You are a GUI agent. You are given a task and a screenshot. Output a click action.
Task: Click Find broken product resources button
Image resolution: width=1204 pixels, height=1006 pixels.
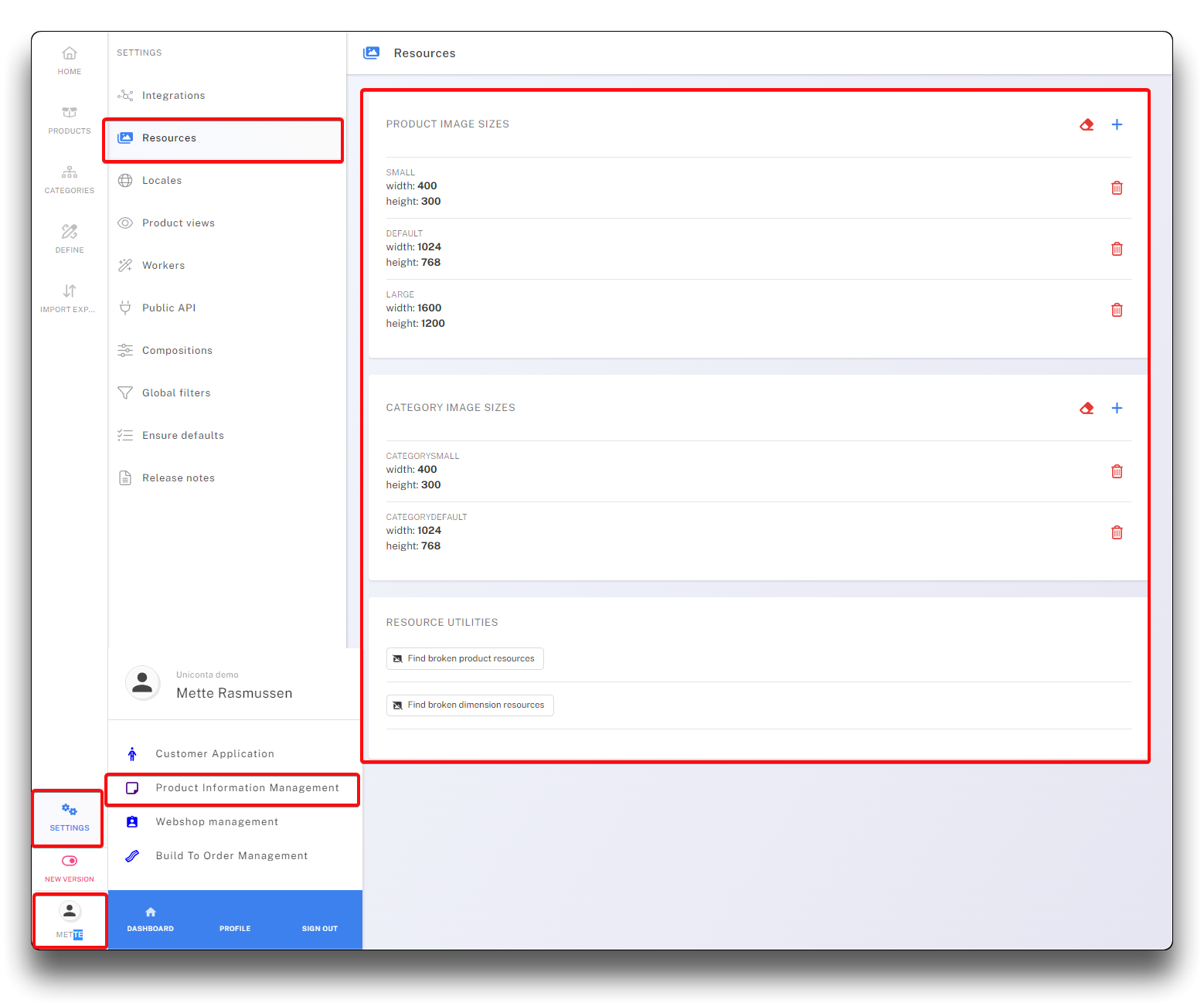464,659
